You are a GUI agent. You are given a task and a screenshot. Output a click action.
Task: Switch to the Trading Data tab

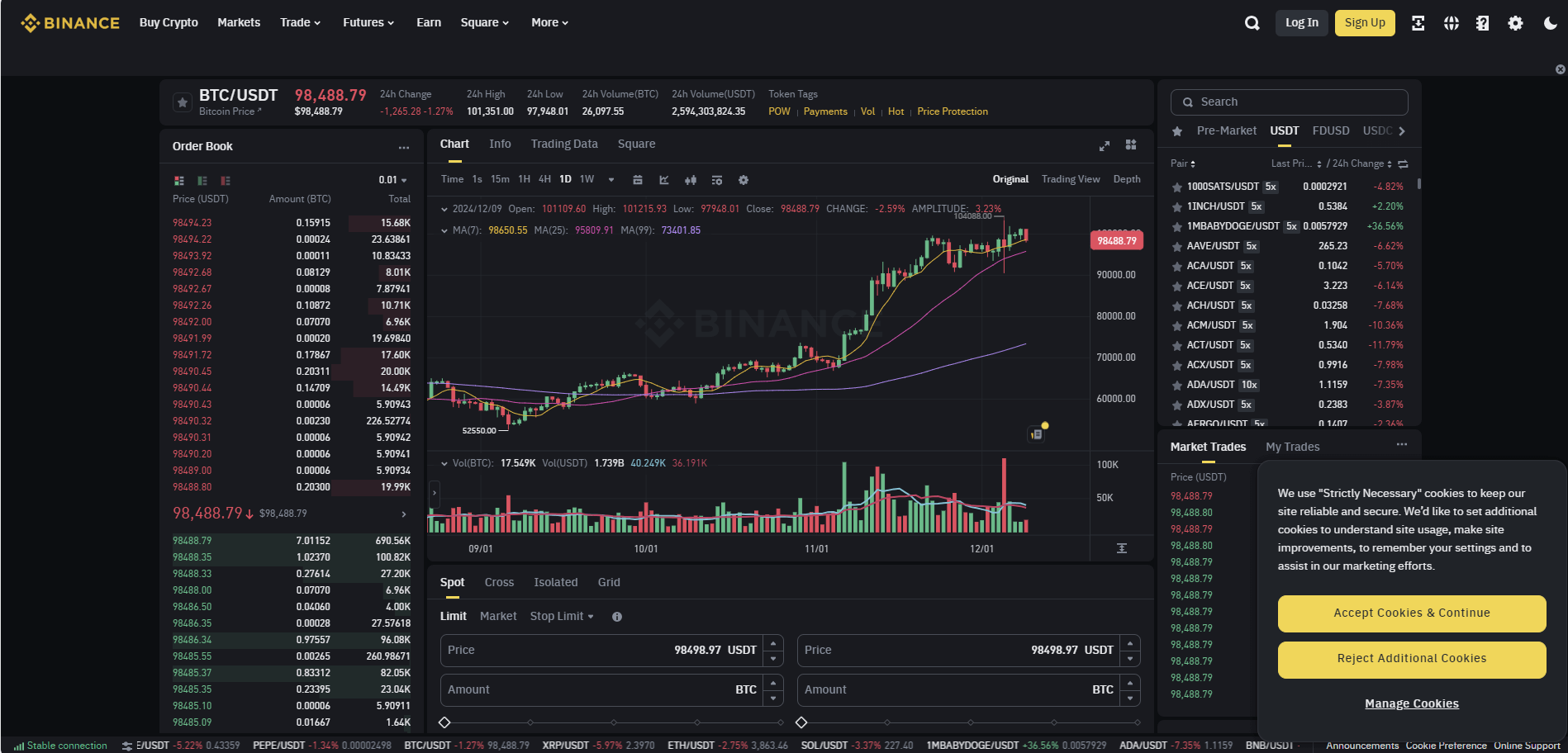[564, 144]
